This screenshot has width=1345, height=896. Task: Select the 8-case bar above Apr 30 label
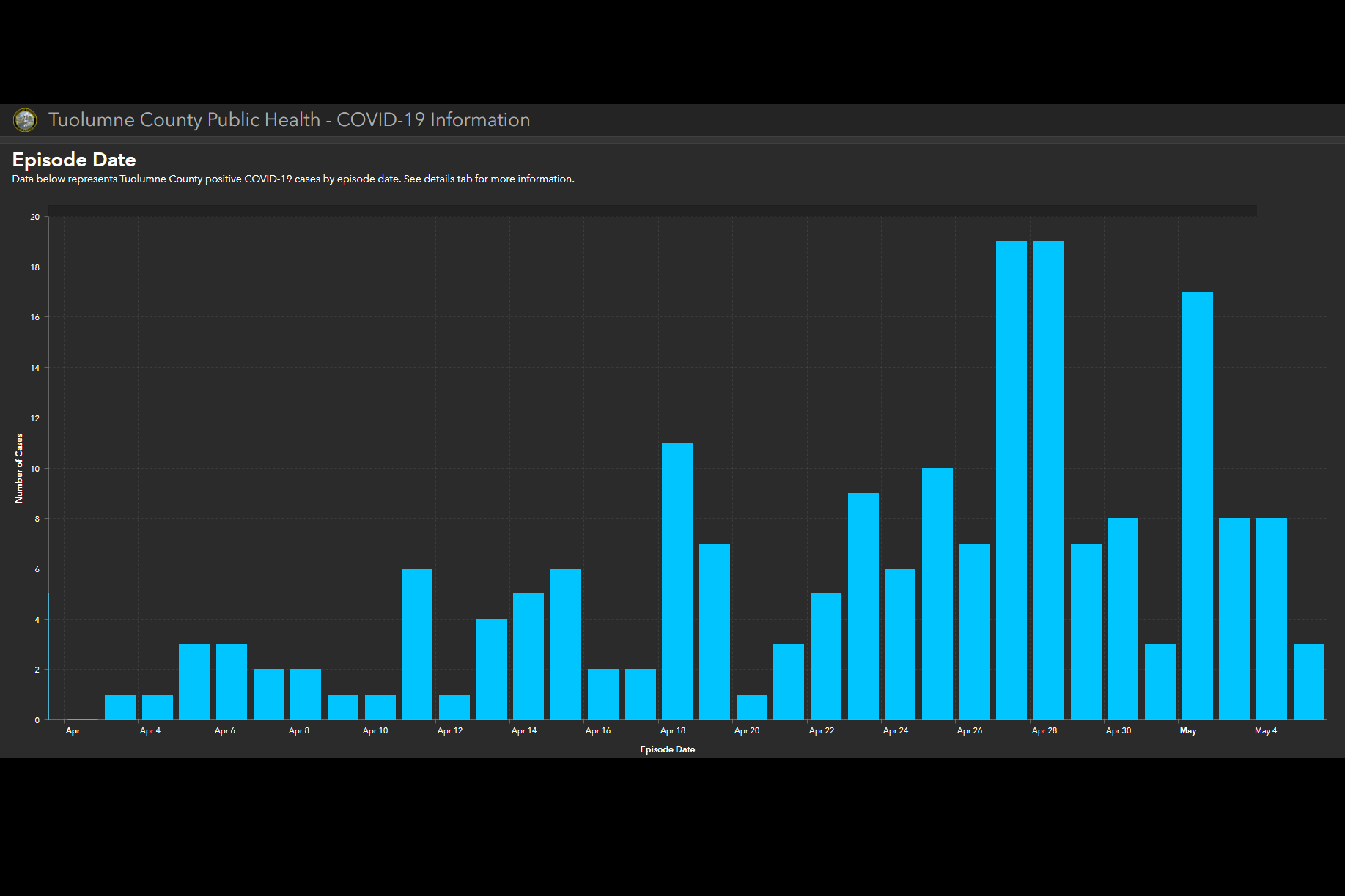(x=1123, y=619)
